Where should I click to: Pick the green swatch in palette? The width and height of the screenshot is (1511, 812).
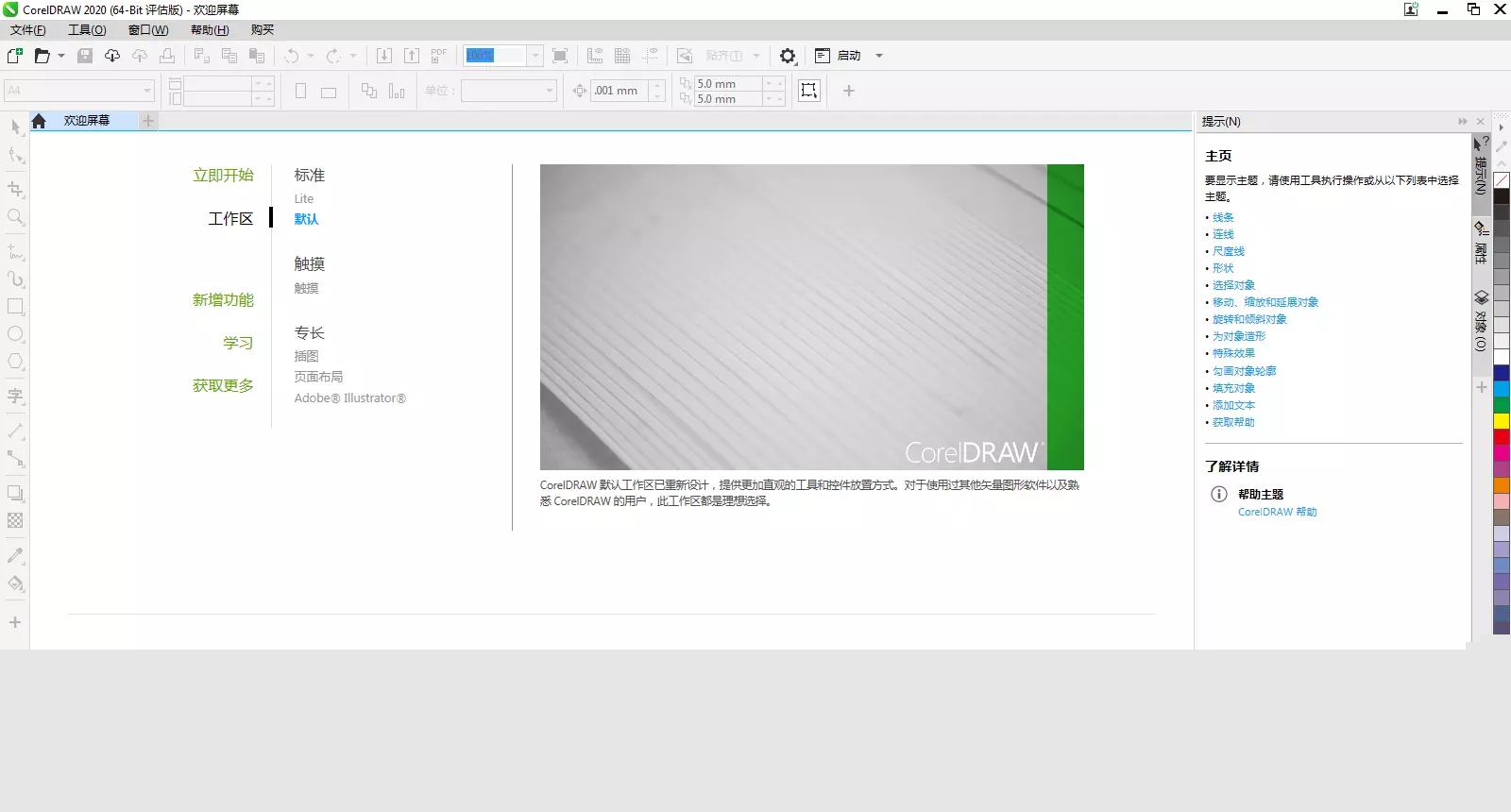1502,405
